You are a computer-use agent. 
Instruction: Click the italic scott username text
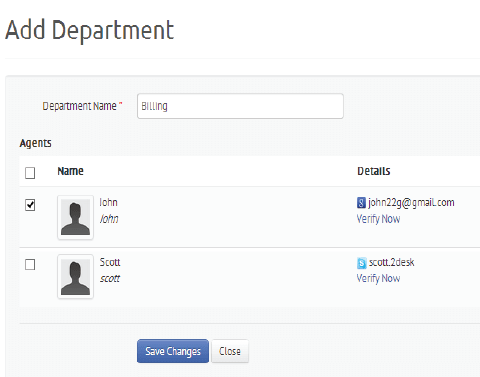click(x=110, y=278)
